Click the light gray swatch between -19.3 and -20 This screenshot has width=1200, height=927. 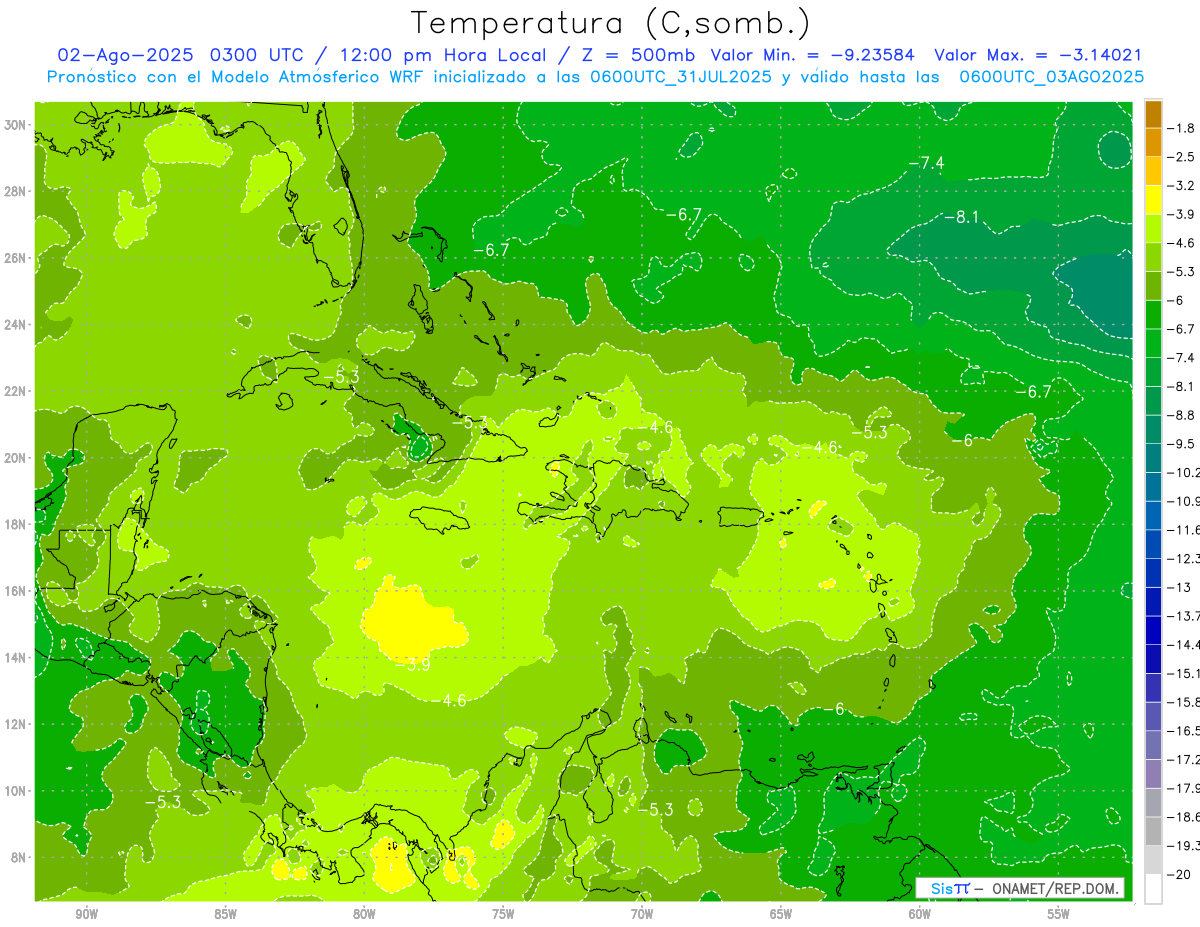[1153, 860]
